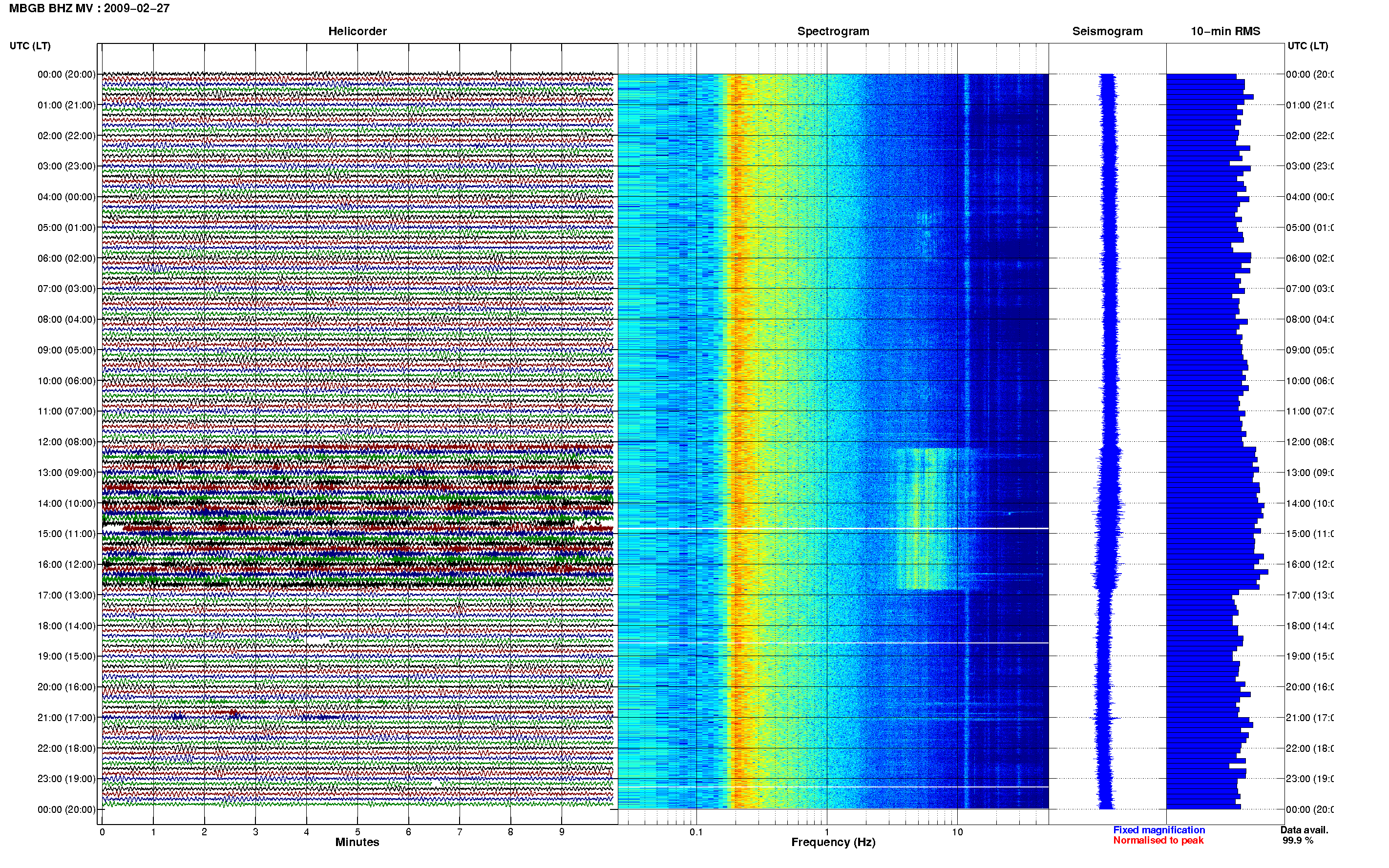Pick Helicorder time label '05:00 (01:00)'
The height and width of the screenshot is (868, 1389).
click(x=66, y=227)
